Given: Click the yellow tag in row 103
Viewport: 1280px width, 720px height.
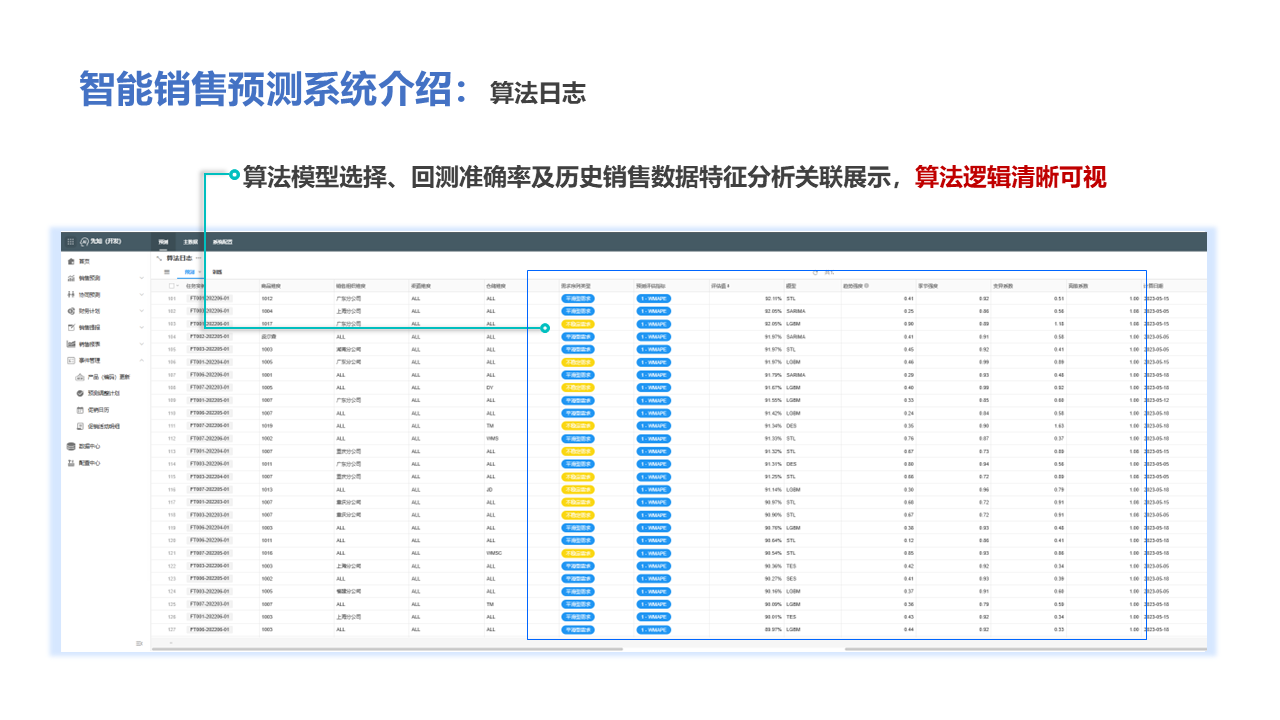Looking at the screenshot, I should click(578, 324).
